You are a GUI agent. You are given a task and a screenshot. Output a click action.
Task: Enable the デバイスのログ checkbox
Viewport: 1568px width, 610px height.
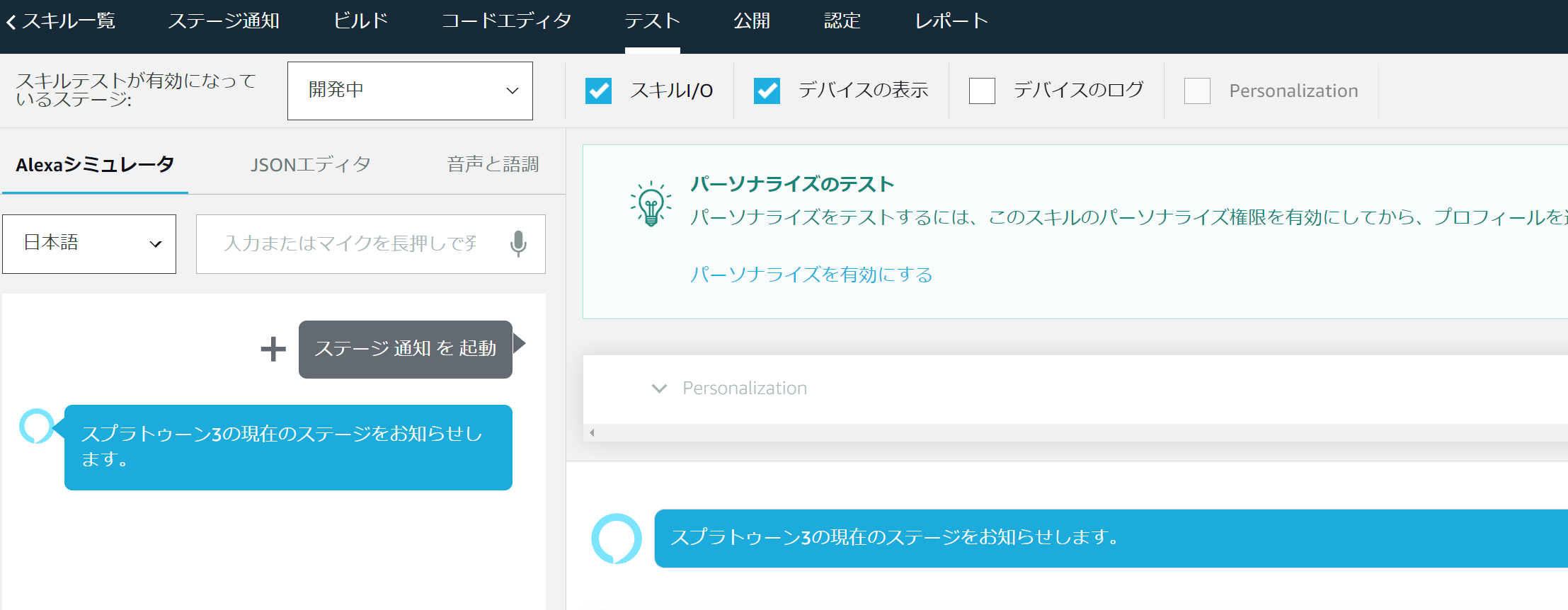pos(982,91)
